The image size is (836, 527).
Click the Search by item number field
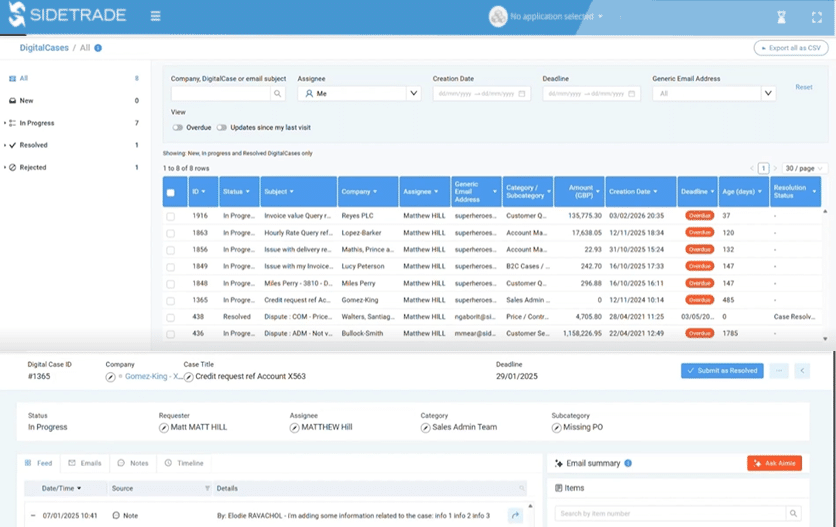pyautogui.click(x=671, y=514)
